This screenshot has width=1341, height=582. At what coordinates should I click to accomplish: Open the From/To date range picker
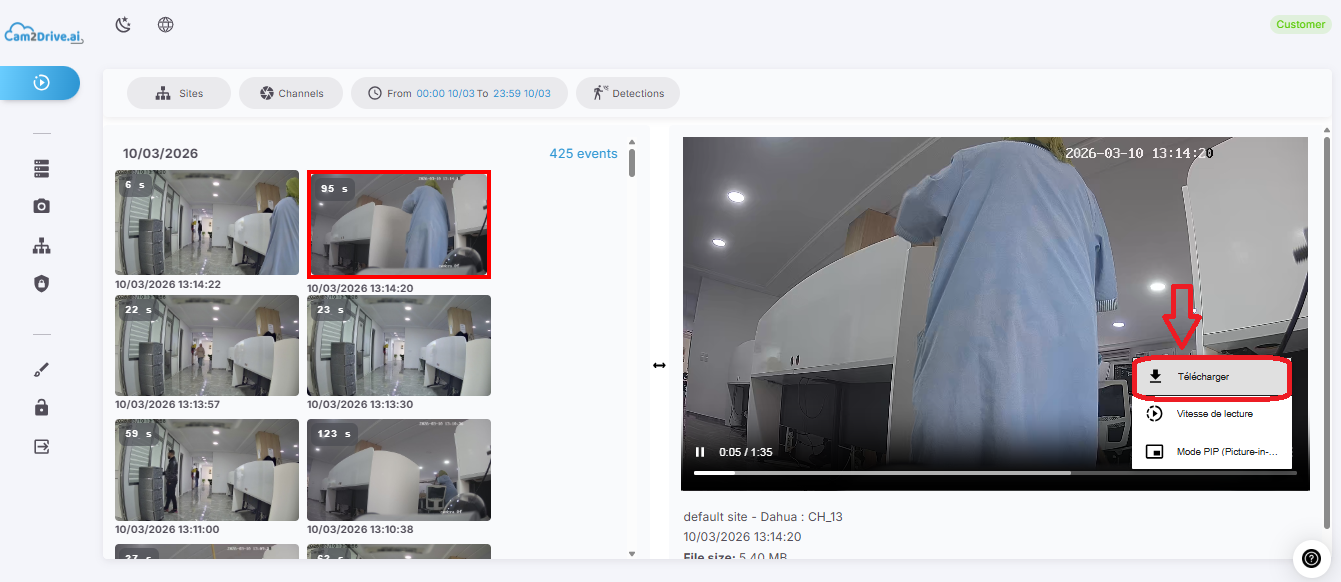pyautogui.click(x=459, y=93)
